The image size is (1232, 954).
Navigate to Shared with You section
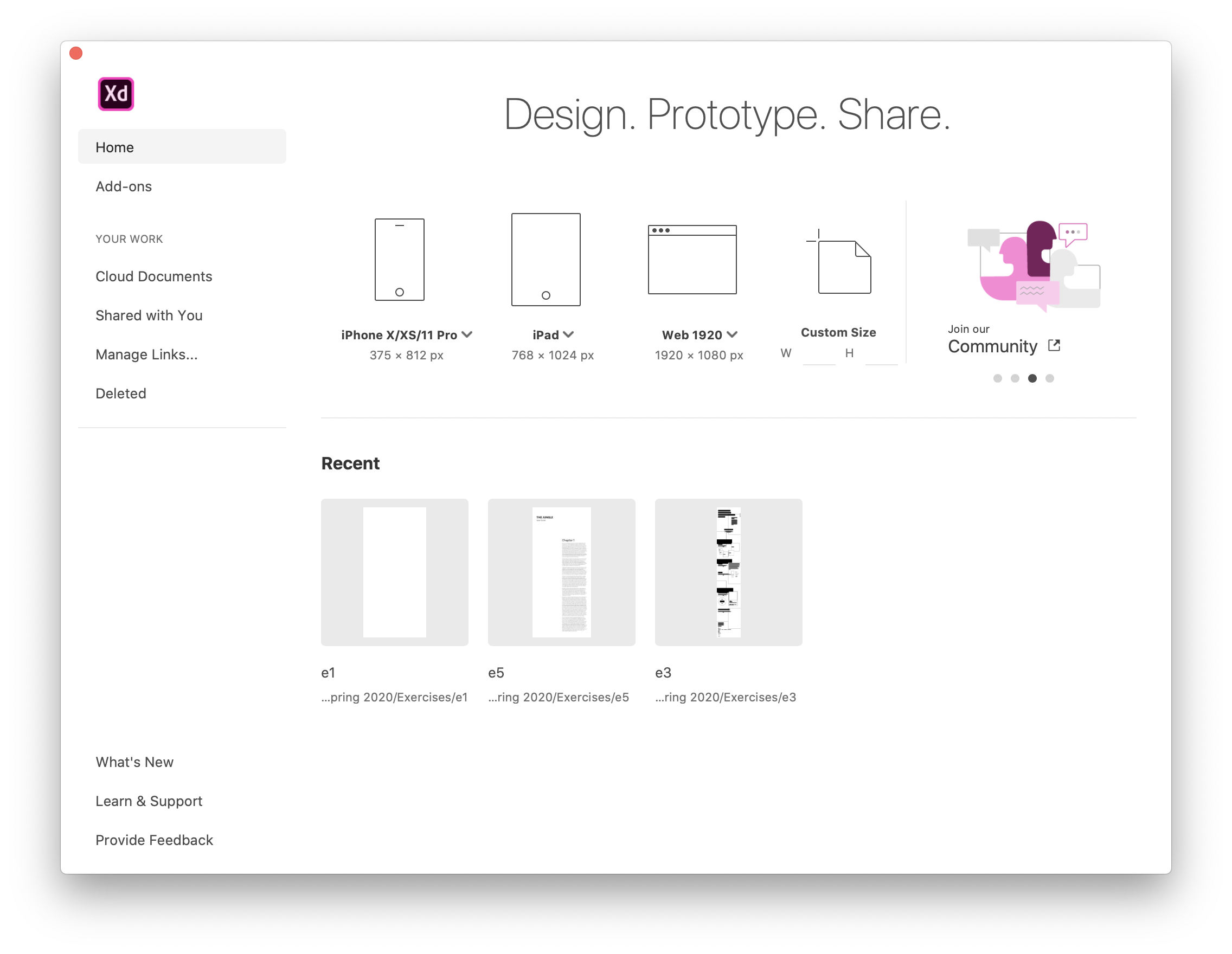(x=148, y=315)
